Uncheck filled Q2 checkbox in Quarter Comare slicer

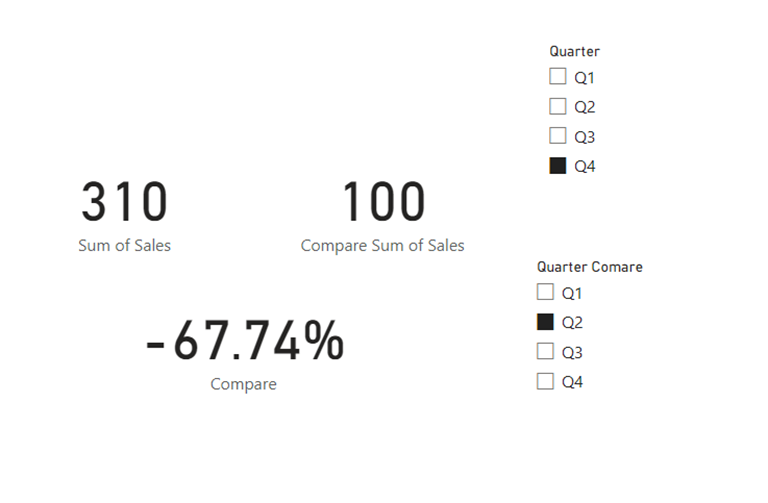(x=545, y=322)
